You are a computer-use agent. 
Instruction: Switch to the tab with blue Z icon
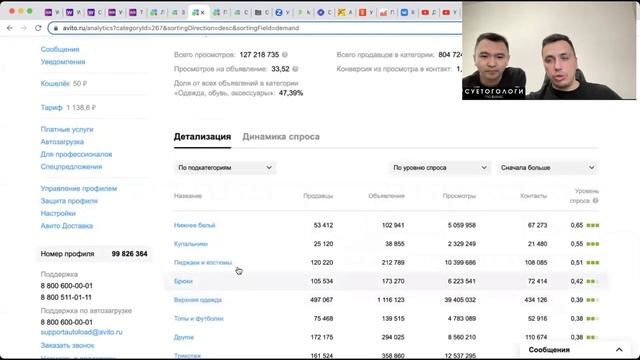[x=279, y=13]
